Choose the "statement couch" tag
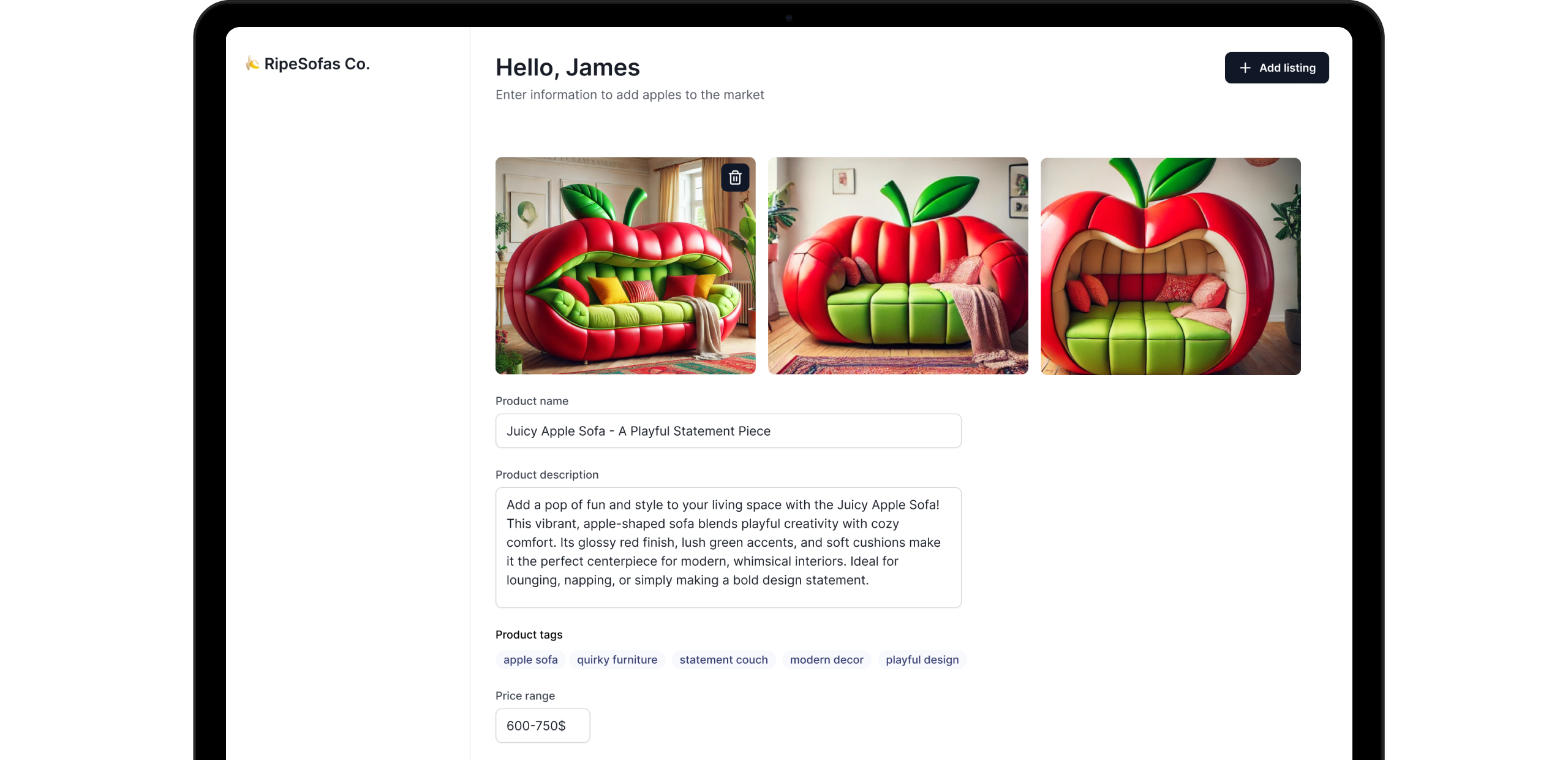This screenshot has width=1568, height=760. tap(723, 659)
